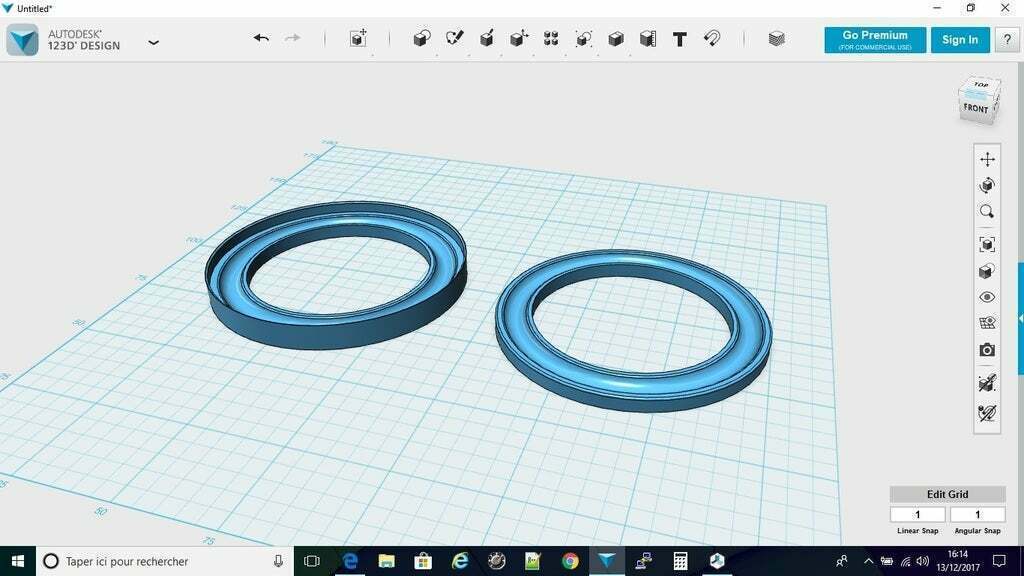
Task: Open the Linear Snap value field
Action: (918, 515)
